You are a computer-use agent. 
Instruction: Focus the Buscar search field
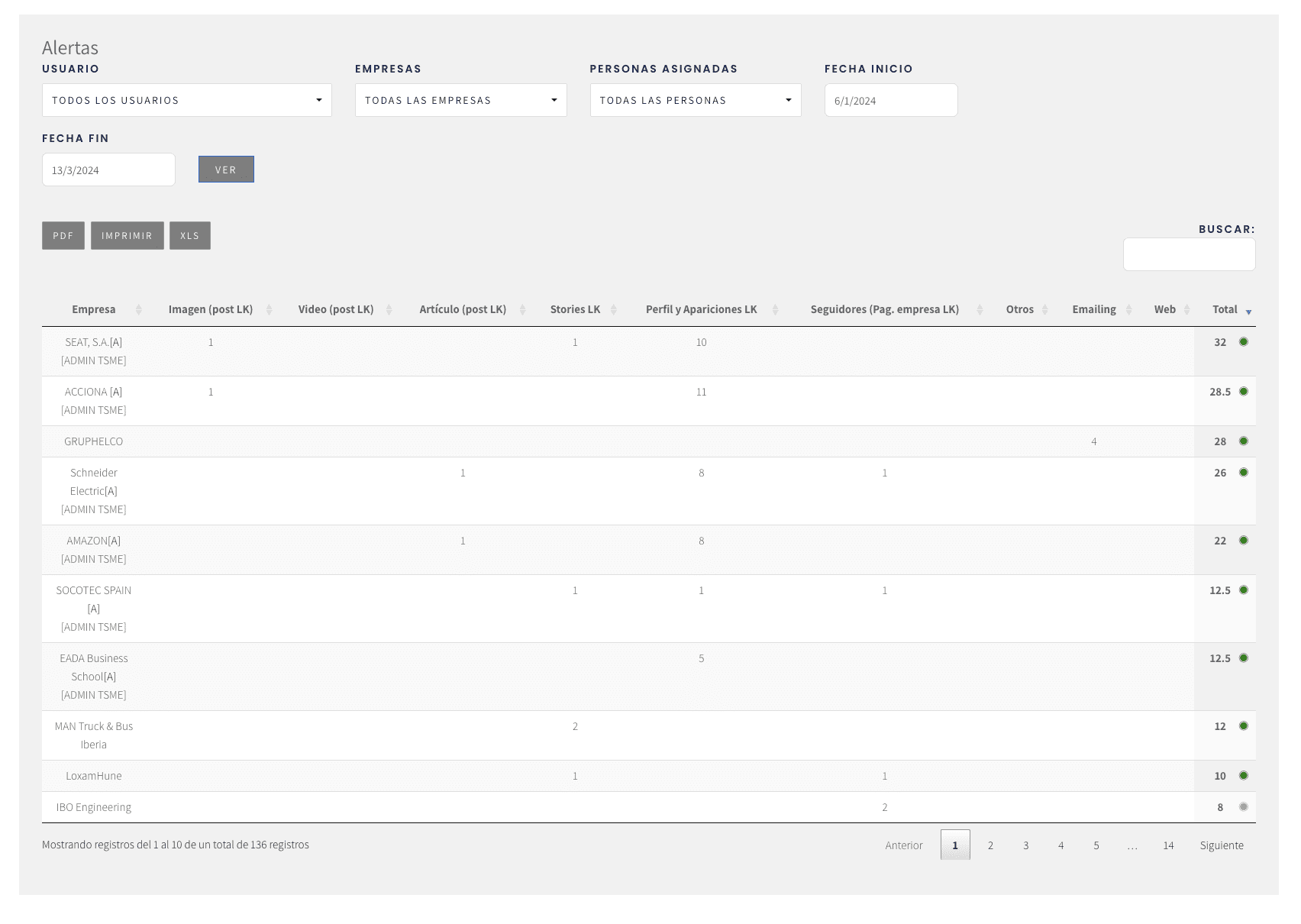point(1189,254)
